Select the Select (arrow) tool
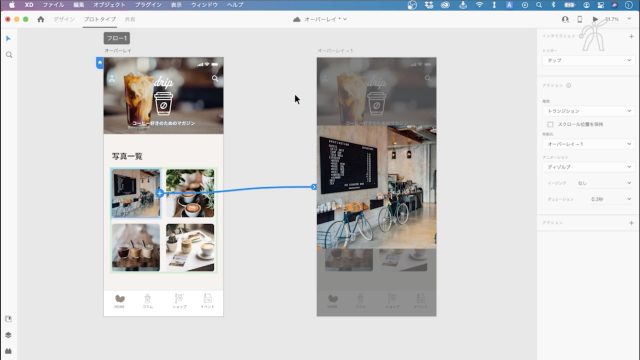The image size is (640, 360). tap(9, 38)
